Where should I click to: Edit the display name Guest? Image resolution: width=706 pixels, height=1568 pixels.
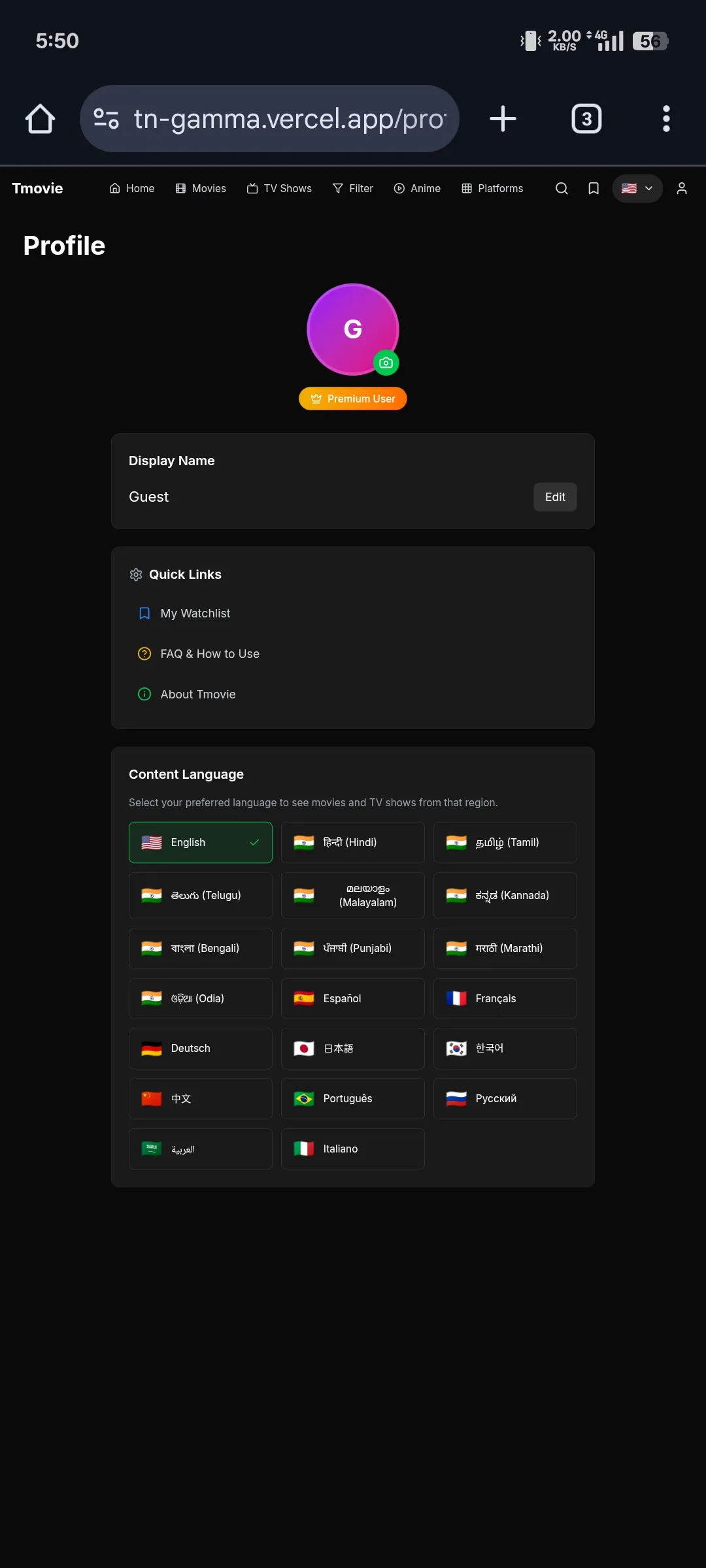(554, 497)
